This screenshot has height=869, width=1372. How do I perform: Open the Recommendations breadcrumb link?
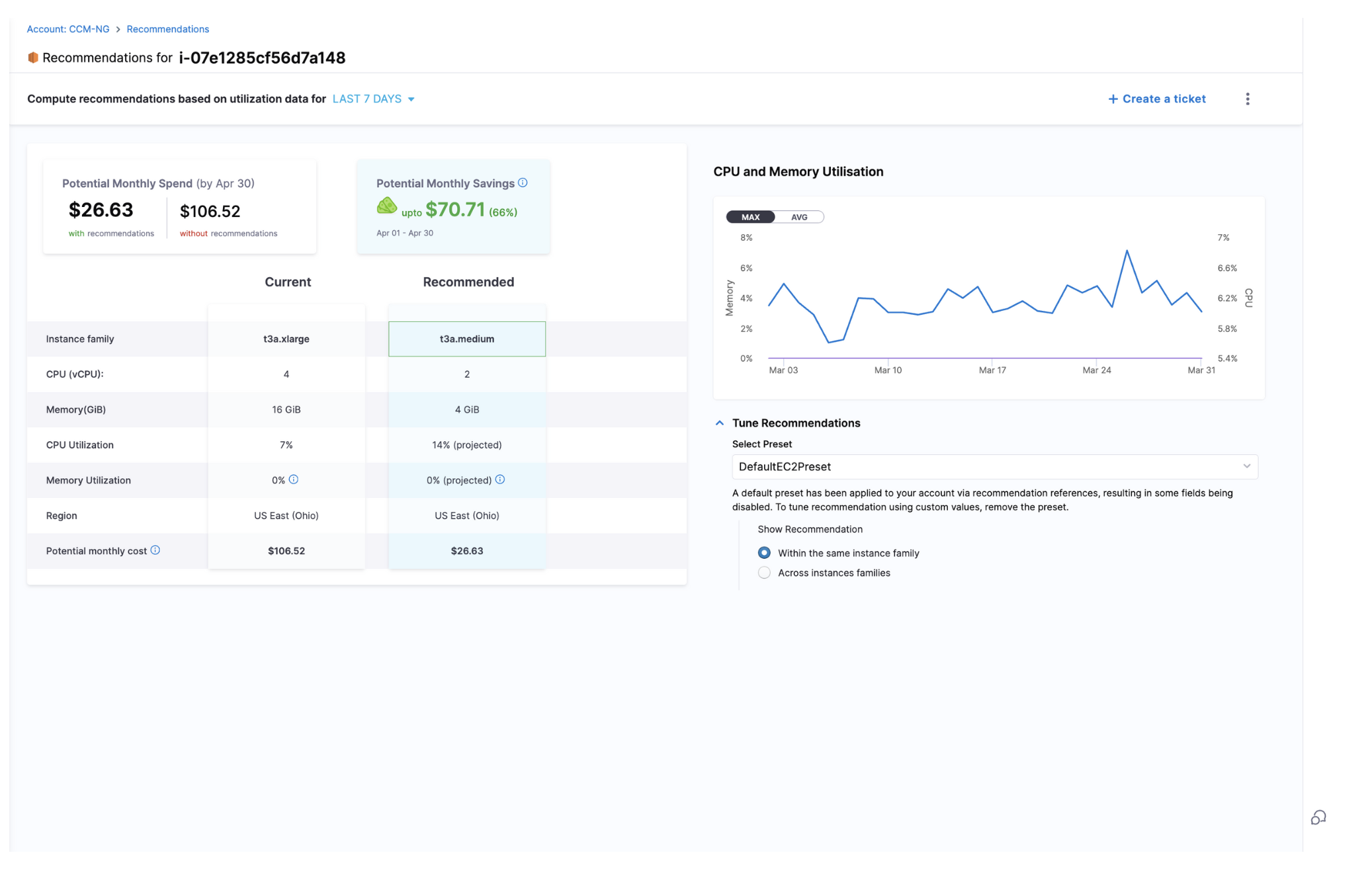(x=167, y=29)
